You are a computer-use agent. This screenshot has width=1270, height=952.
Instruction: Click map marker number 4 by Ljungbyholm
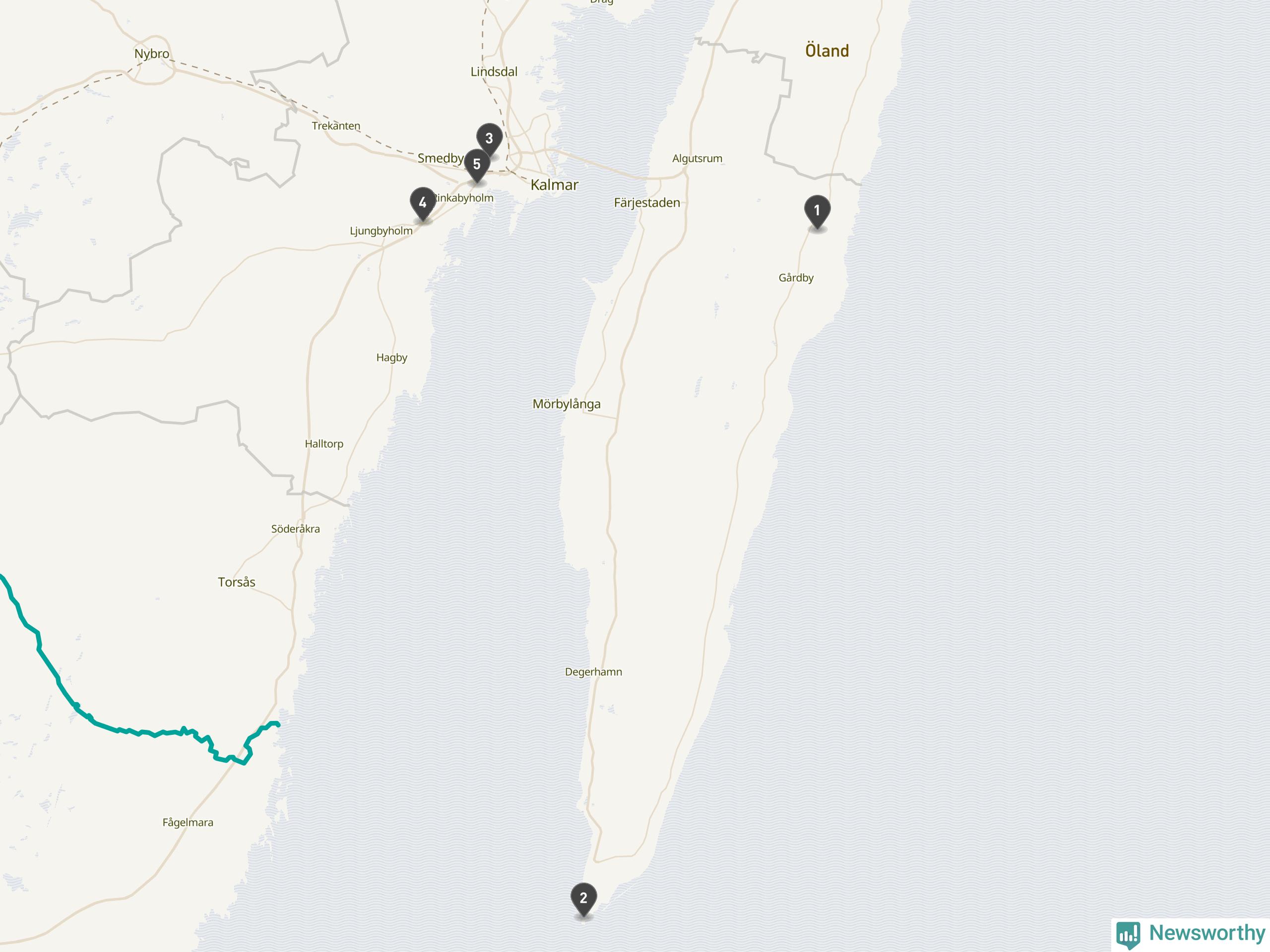pyautogui.click(x=423, y=204)
